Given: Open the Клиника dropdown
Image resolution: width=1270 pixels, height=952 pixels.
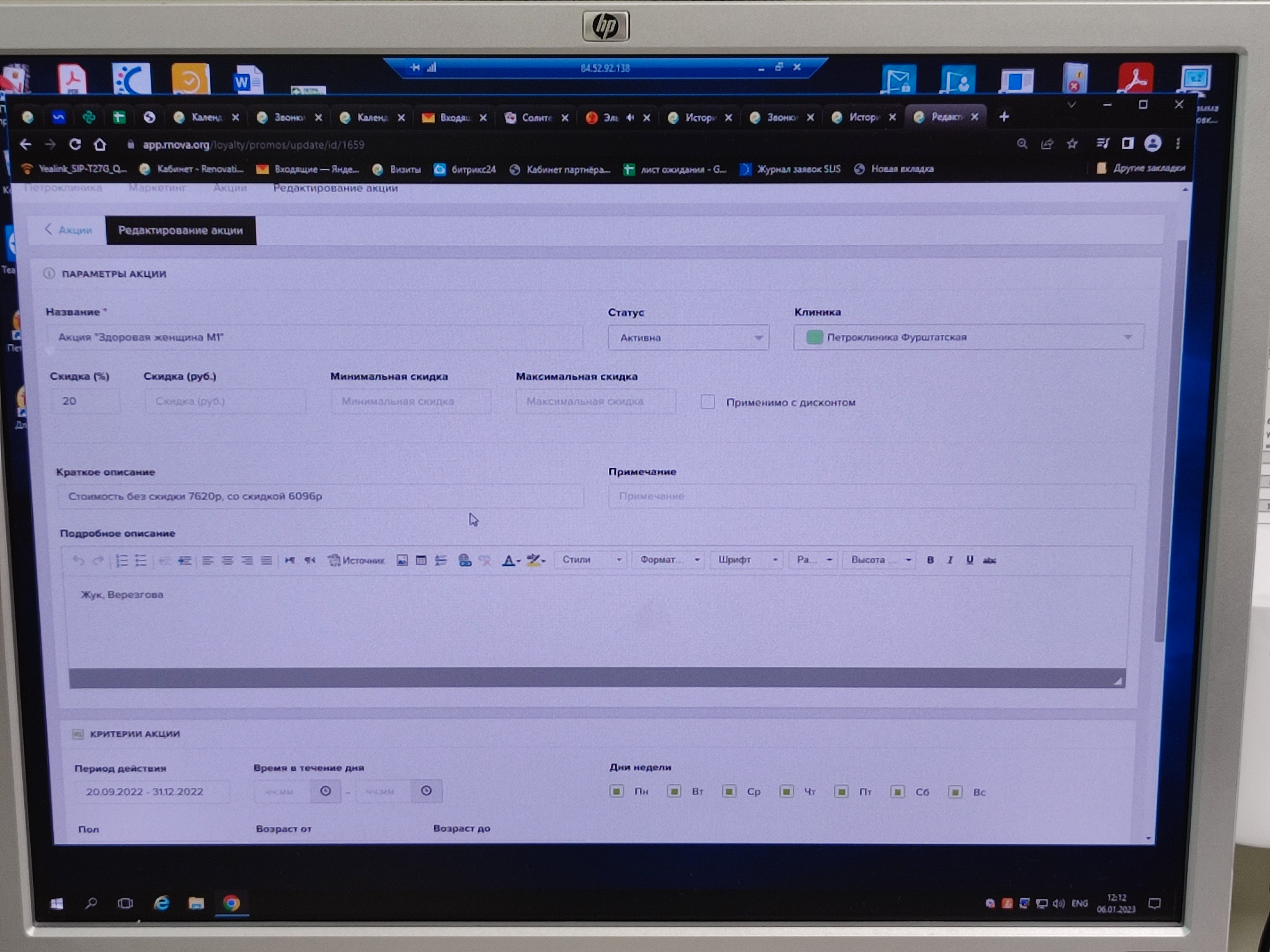Looking at the screenshot, I should point(968,337).
